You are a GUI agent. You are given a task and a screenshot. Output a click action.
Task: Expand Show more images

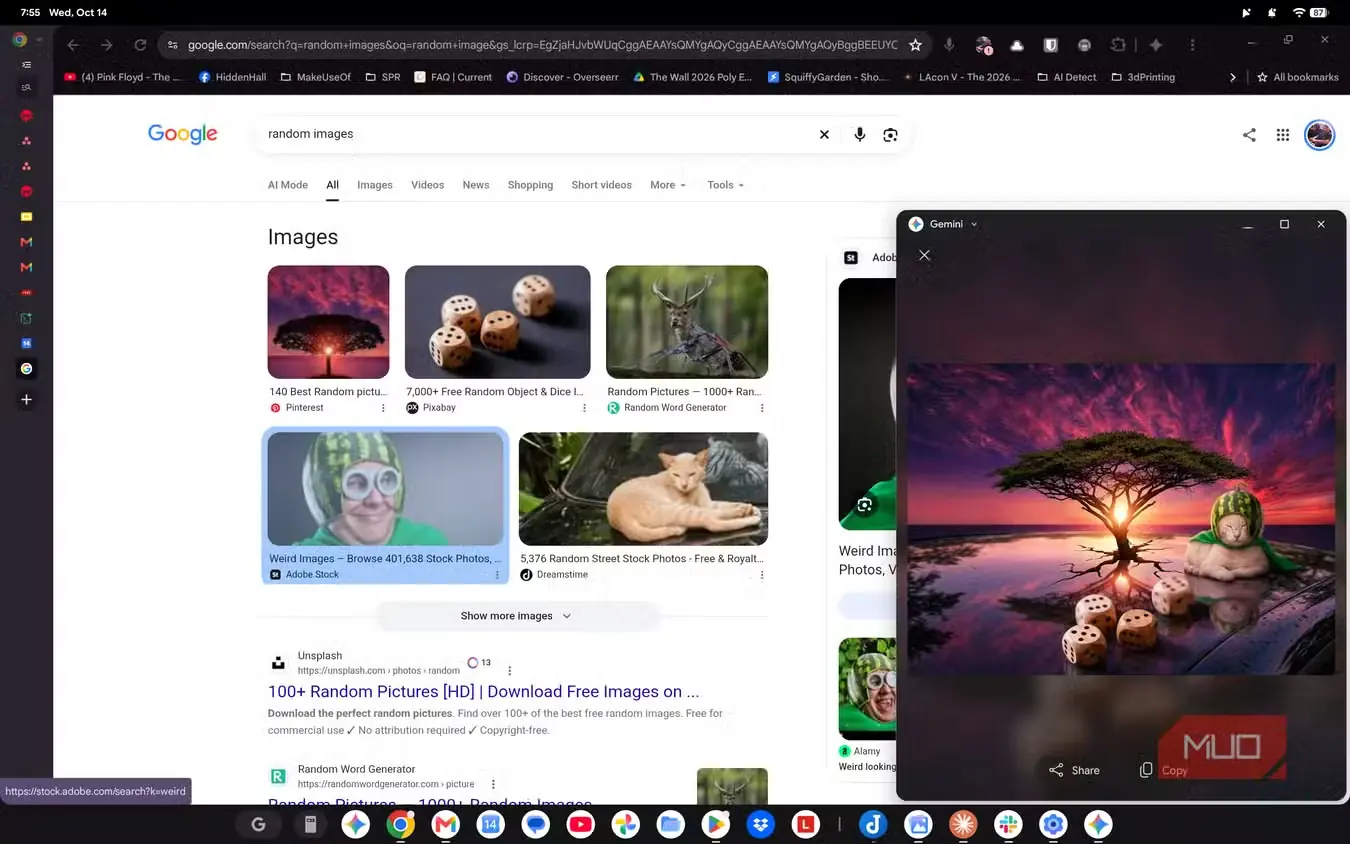point(515,616)
